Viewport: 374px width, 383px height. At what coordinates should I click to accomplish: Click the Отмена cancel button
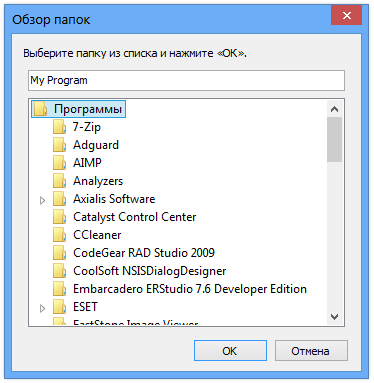point(311,350)
